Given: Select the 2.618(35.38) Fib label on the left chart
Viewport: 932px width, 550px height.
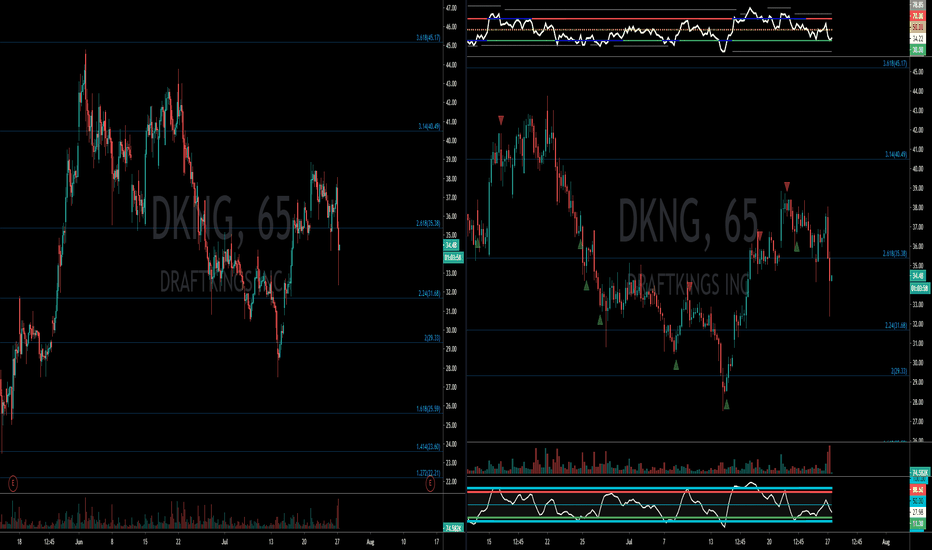Looking at the screenshot, I should (x=428, y=224).
